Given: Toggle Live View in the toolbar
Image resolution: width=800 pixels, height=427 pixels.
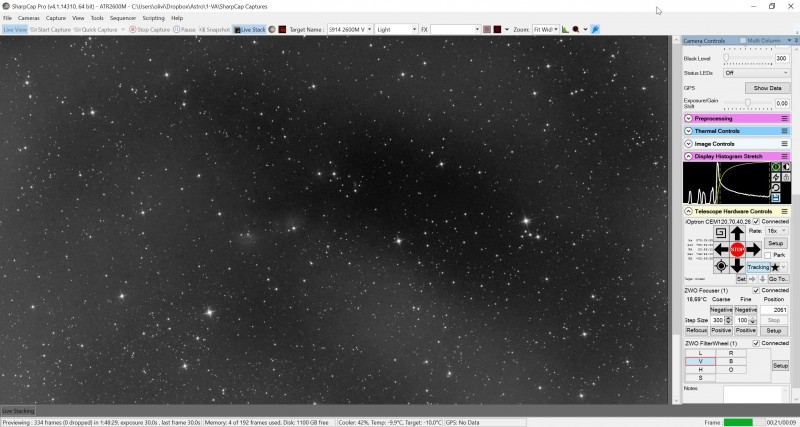Looking at the screenshot, I should (15, 30).
